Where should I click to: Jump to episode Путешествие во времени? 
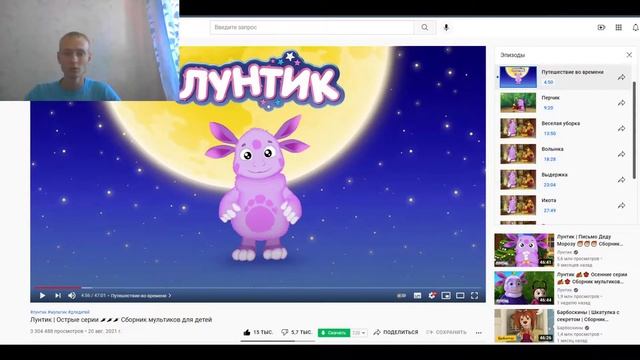(x=563, y=77)
